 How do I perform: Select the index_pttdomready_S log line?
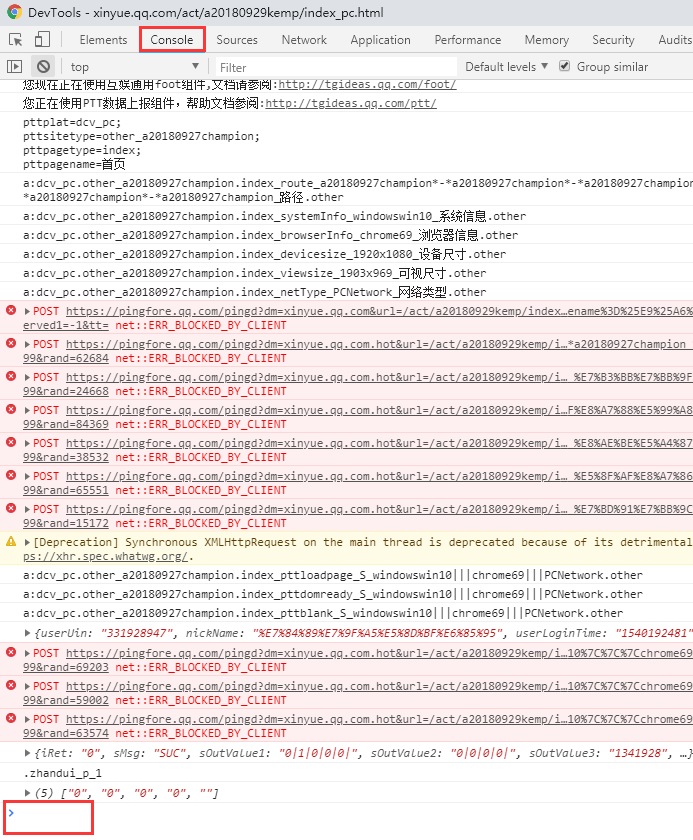pos(333,594)
